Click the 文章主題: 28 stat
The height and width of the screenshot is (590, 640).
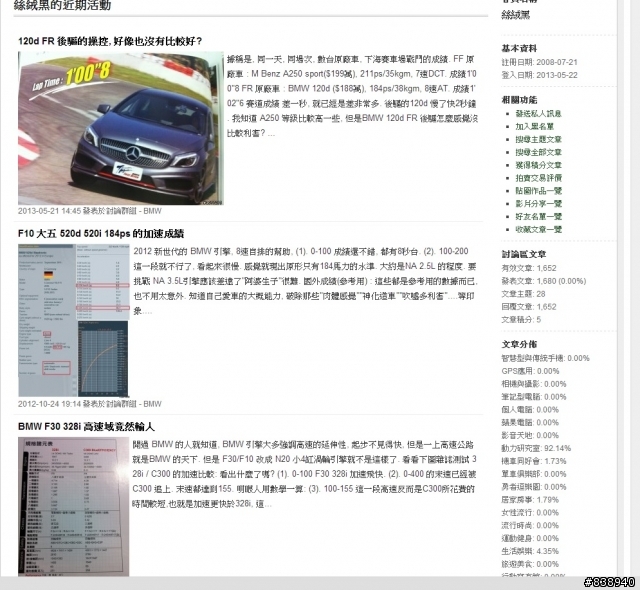click(523, 294)
